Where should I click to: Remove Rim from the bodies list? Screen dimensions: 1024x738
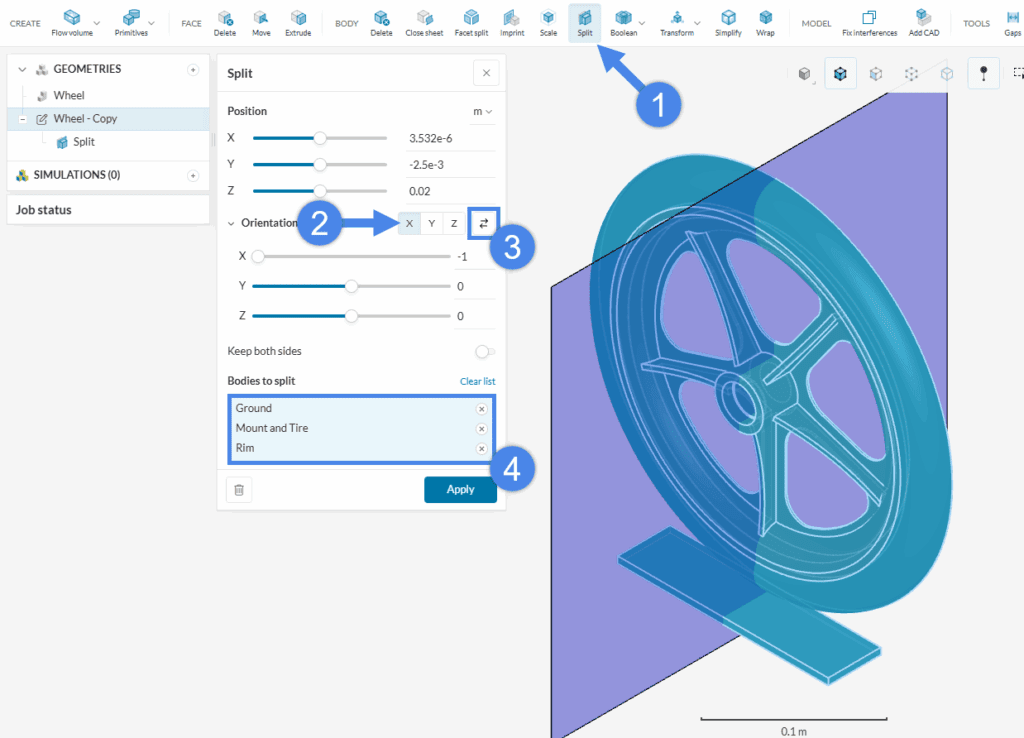coord(482,447)
